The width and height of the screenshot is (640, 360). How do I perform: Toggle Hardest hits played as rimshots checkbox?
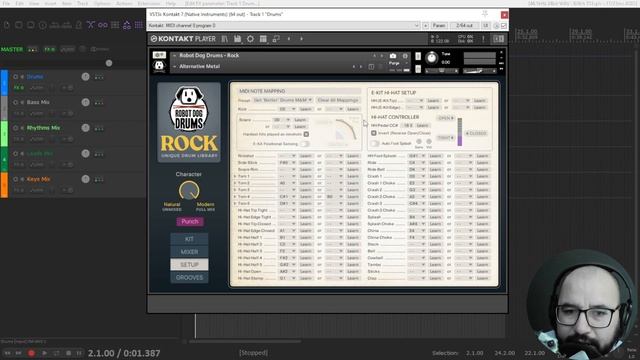coord(306,134)
